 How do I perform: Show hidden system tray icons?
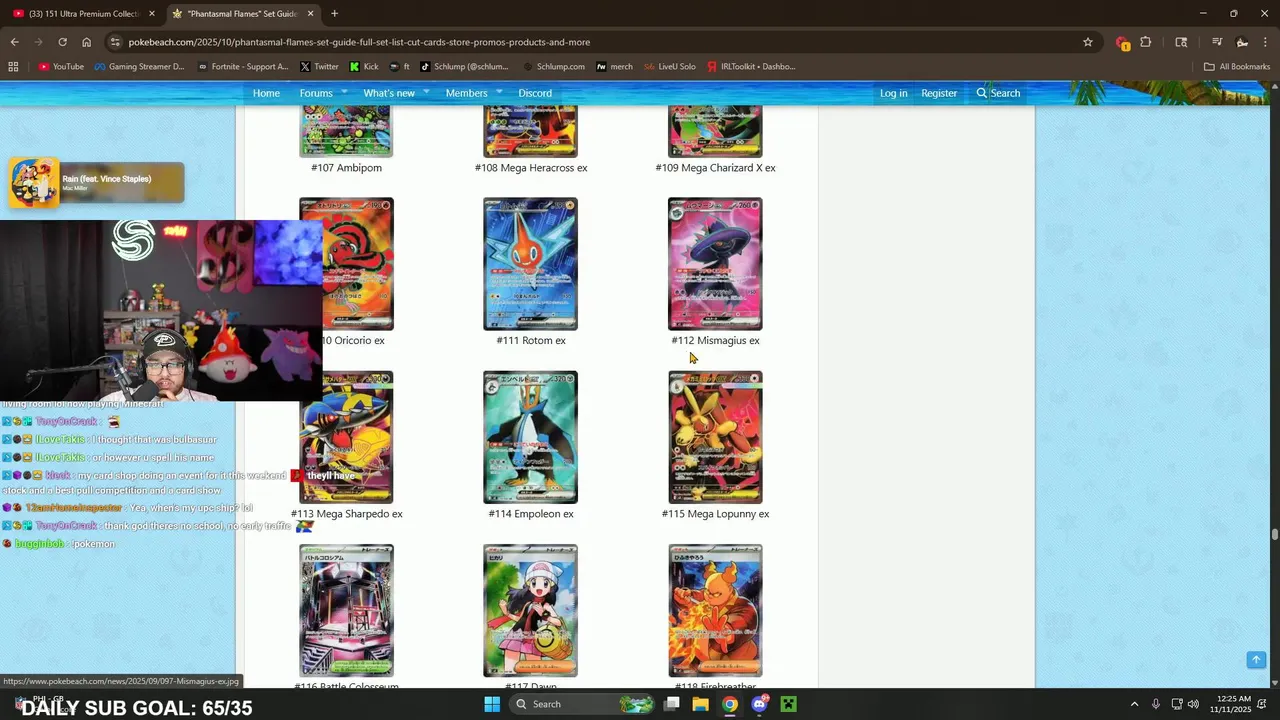pyautogui.click(x=1134, y=704)
